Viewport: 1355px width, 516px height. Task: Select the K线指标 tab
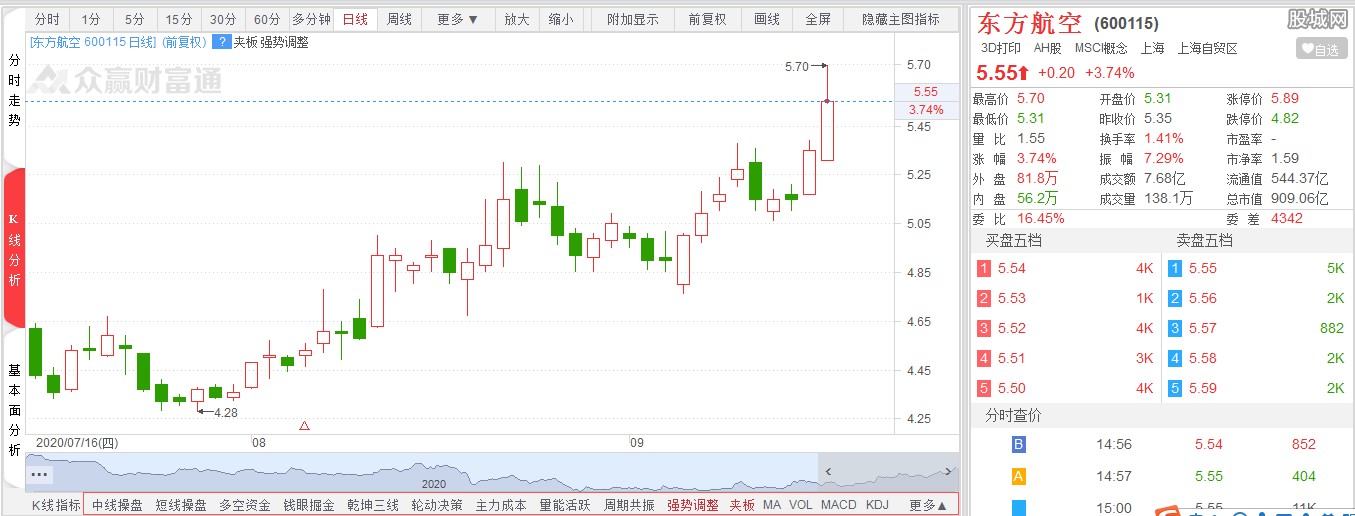[56, 505]
